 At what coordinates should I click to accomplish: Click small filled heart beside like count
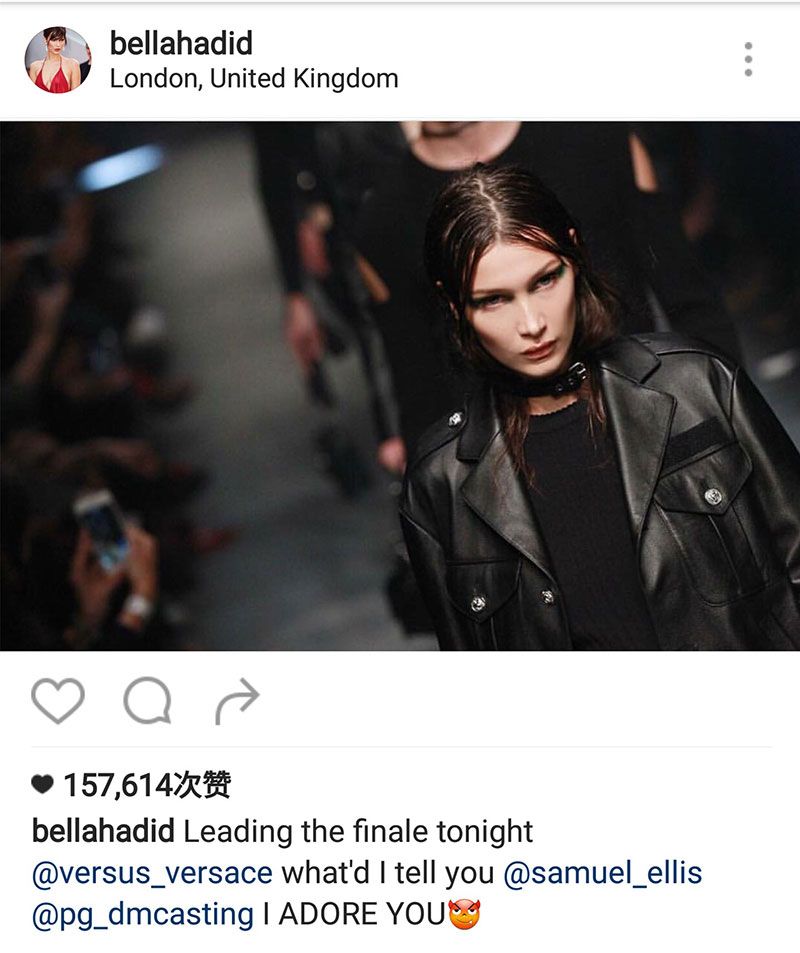coord(43,785)
